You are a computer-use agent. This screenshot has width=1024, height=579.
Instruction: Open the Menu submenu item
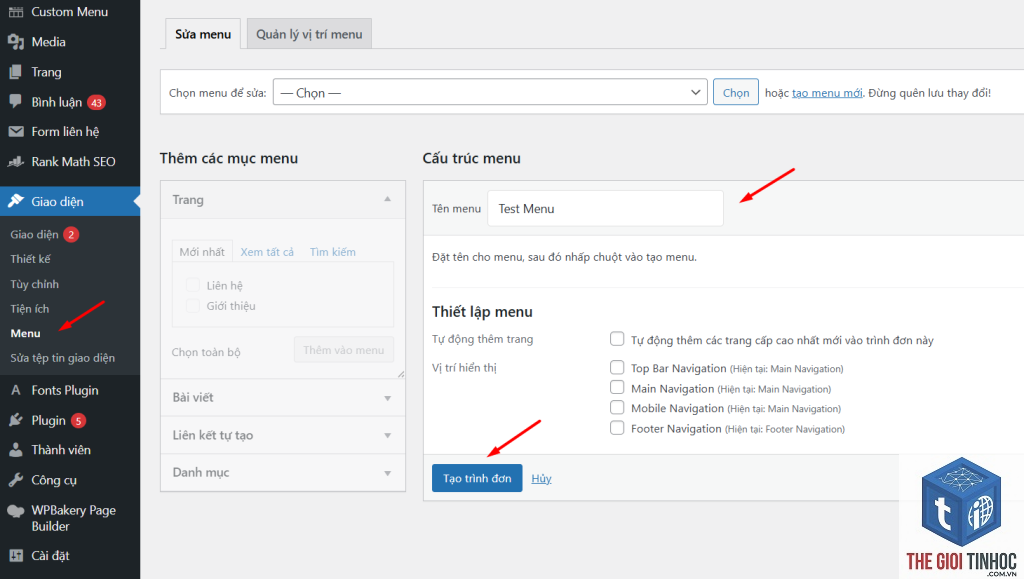tap(25, 334)
